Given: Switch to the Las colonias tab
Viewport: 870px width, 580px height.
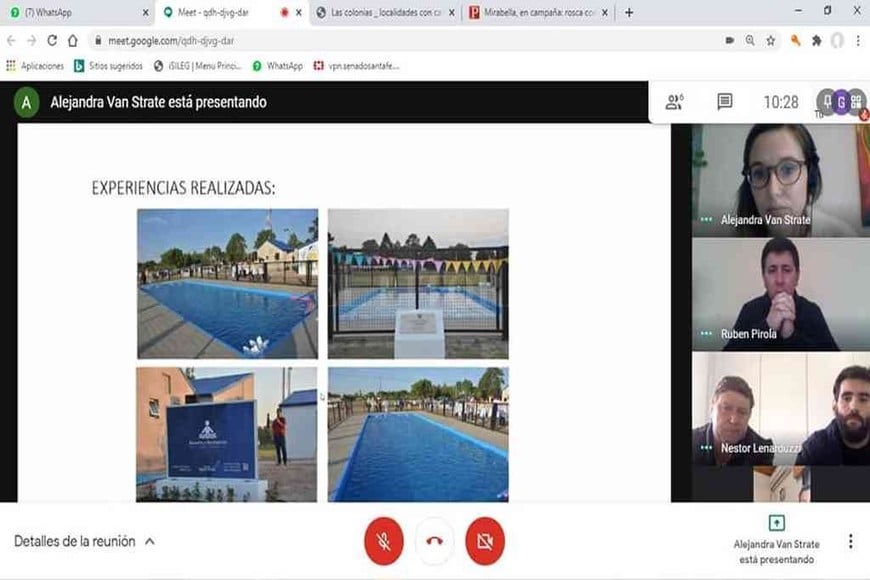Looking at the screenshot, I should [x=380, y=12].
